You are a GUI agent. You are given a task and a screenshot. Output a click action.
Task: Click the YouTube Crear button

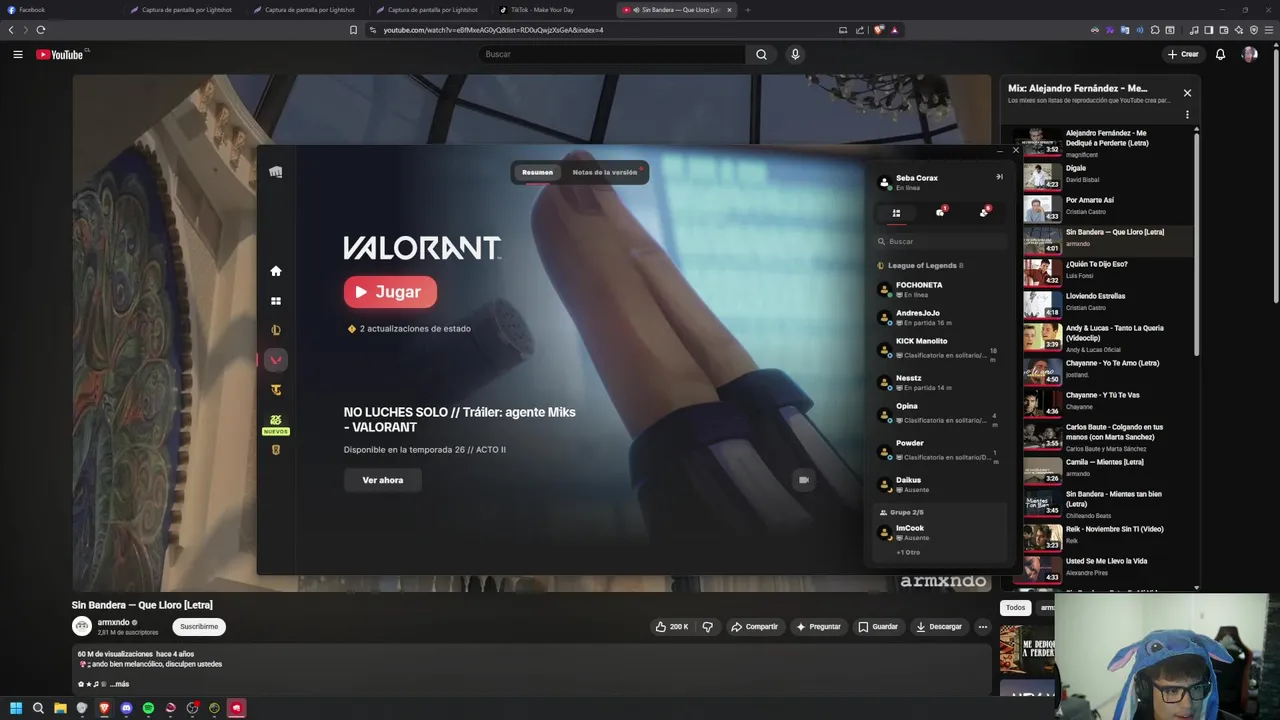1183,54
